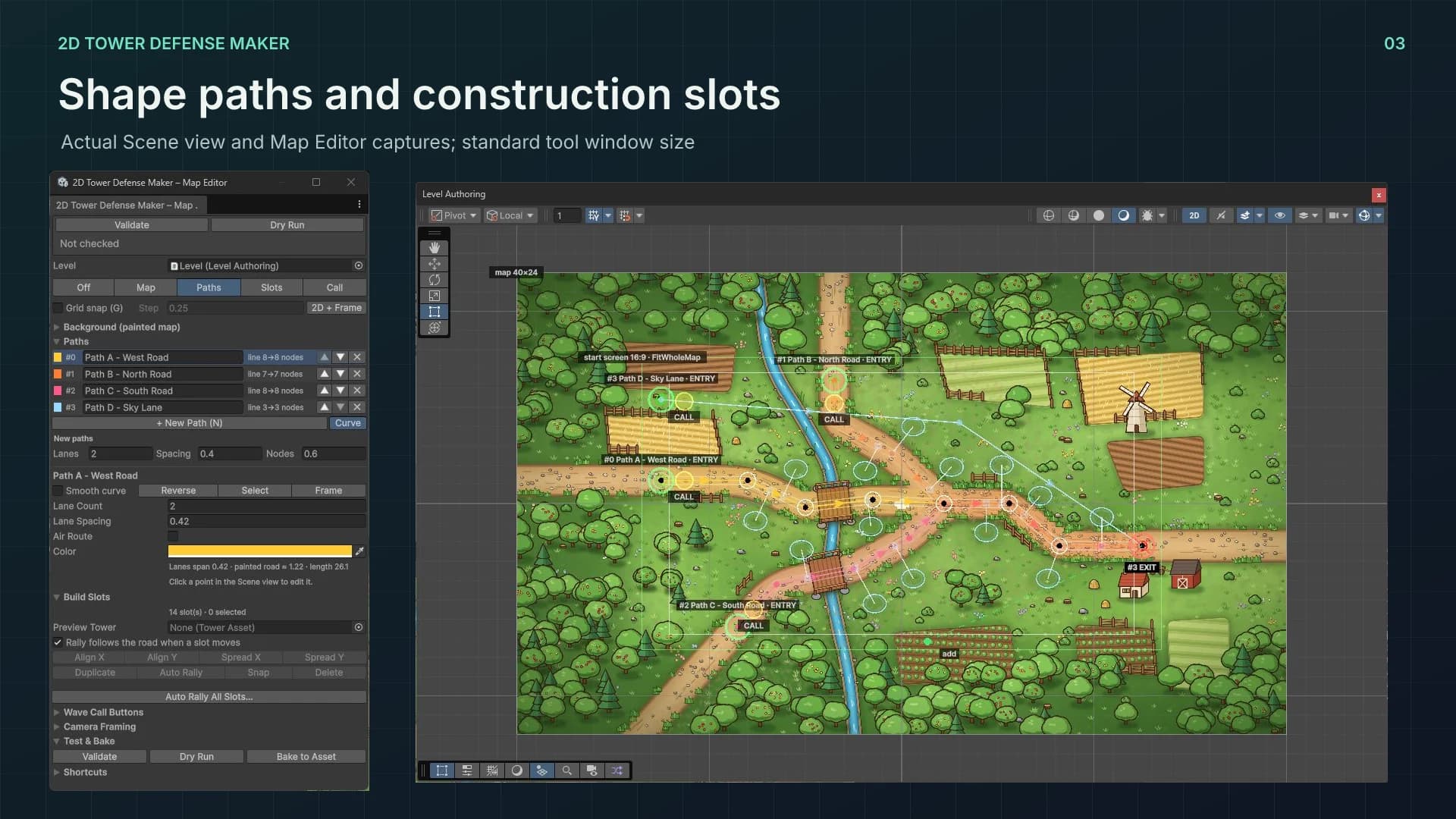Switch to the Call mode tab
This screenshot has width=1456, height=819.
(334, 287)
